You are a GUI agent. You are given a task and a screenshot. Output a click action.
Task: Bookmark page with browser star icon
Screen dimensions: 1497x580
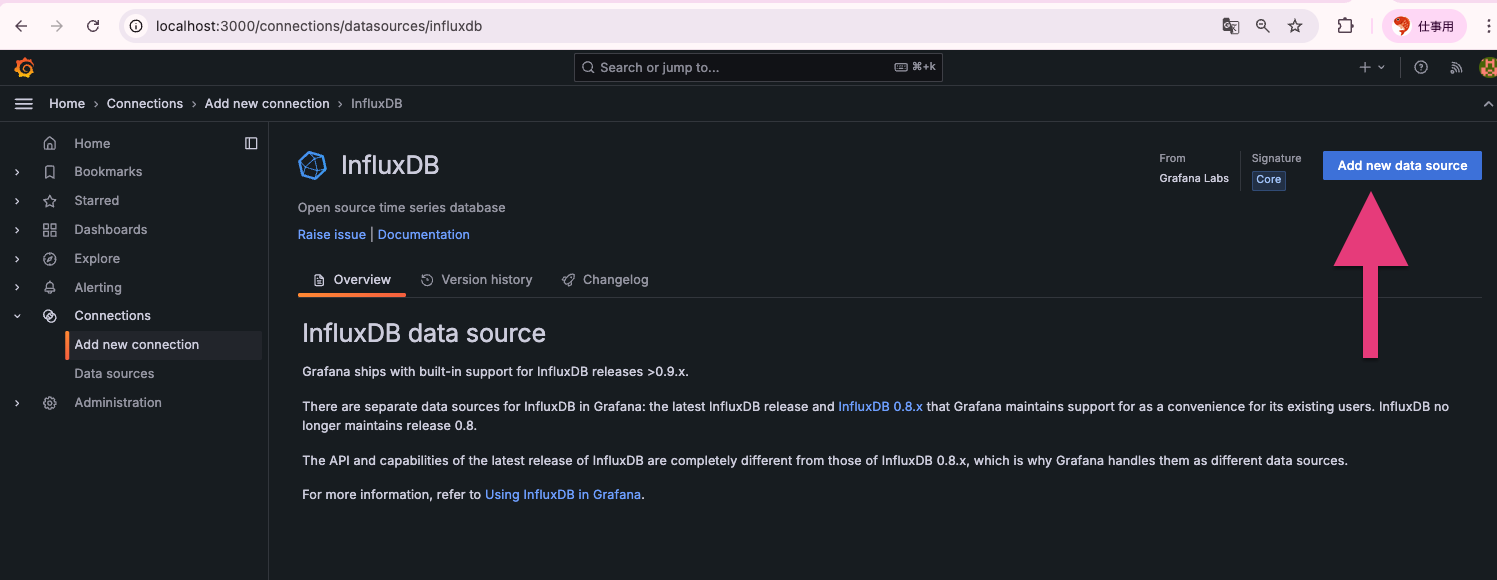click(1295, 26)
